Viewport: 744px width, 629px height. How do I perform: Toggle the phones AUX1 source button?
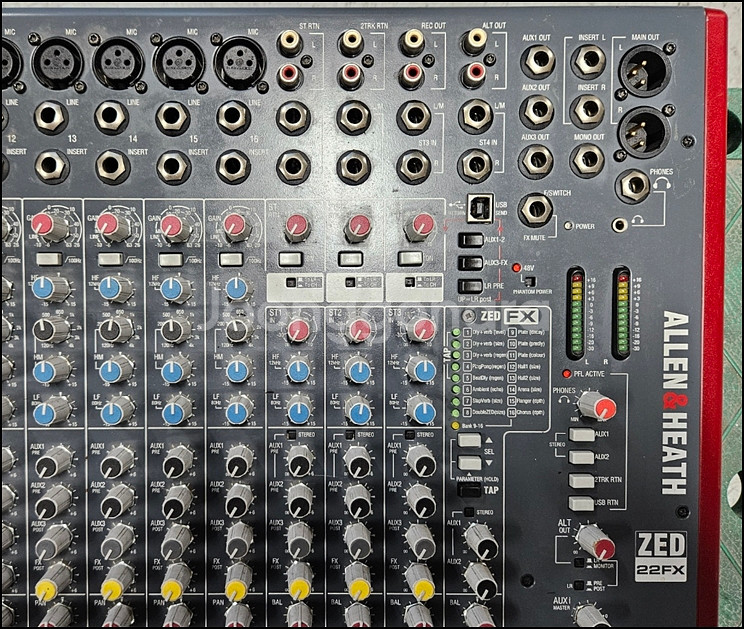pyautogui.click(x=581, y=434)
